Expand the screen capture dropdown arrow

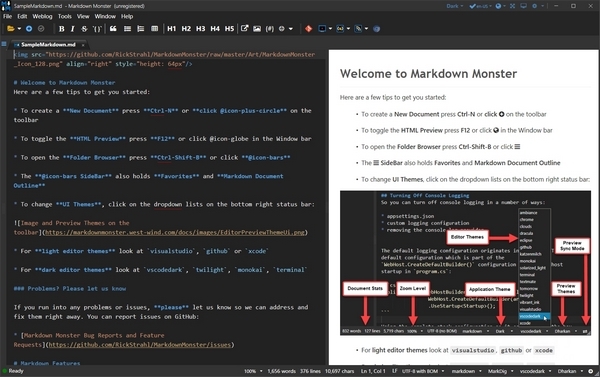(x=330, y=29)
